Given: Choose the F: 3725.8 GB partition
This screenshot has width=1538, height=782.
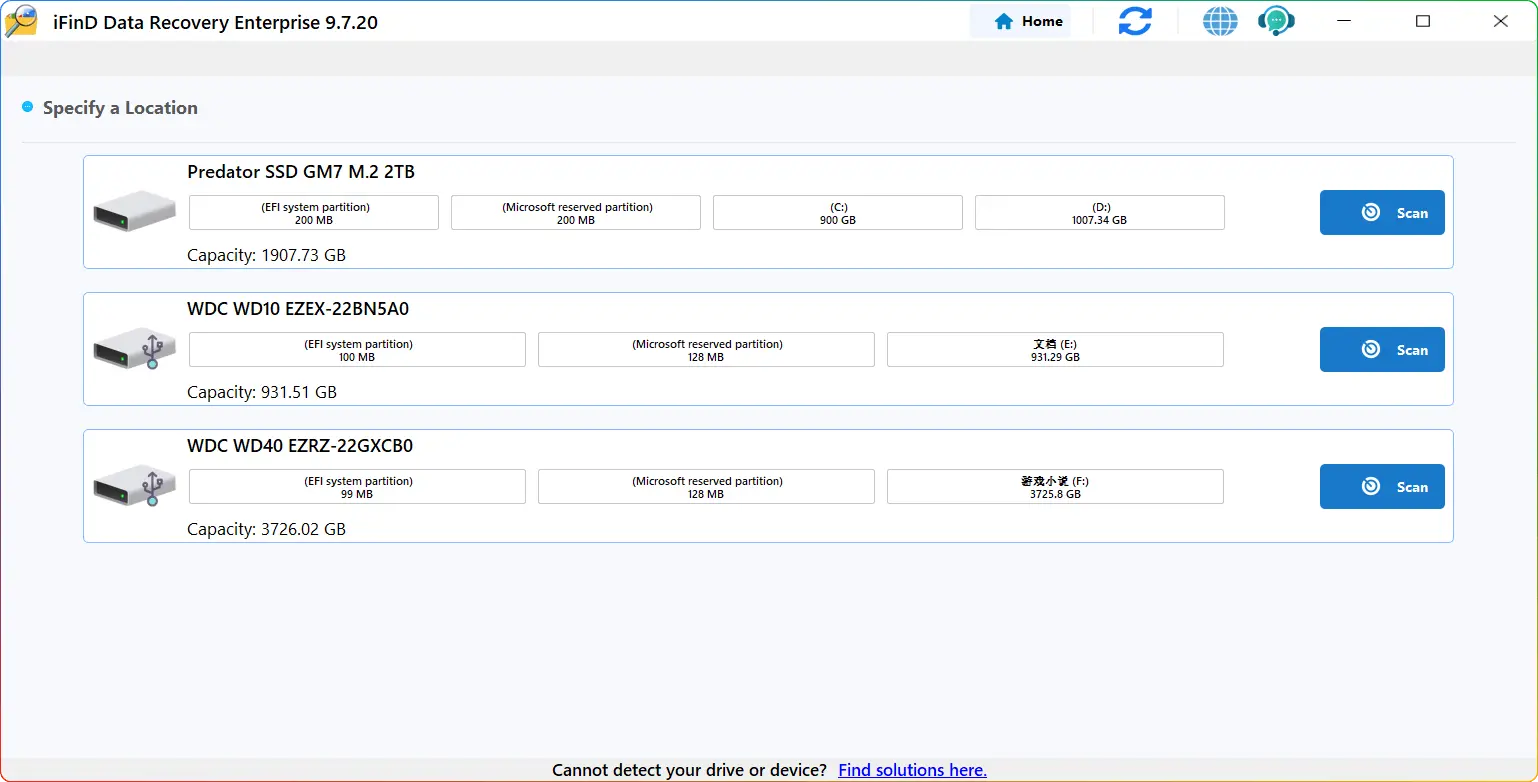Looking at the screenshot, I should click(x=1054, y=487).
